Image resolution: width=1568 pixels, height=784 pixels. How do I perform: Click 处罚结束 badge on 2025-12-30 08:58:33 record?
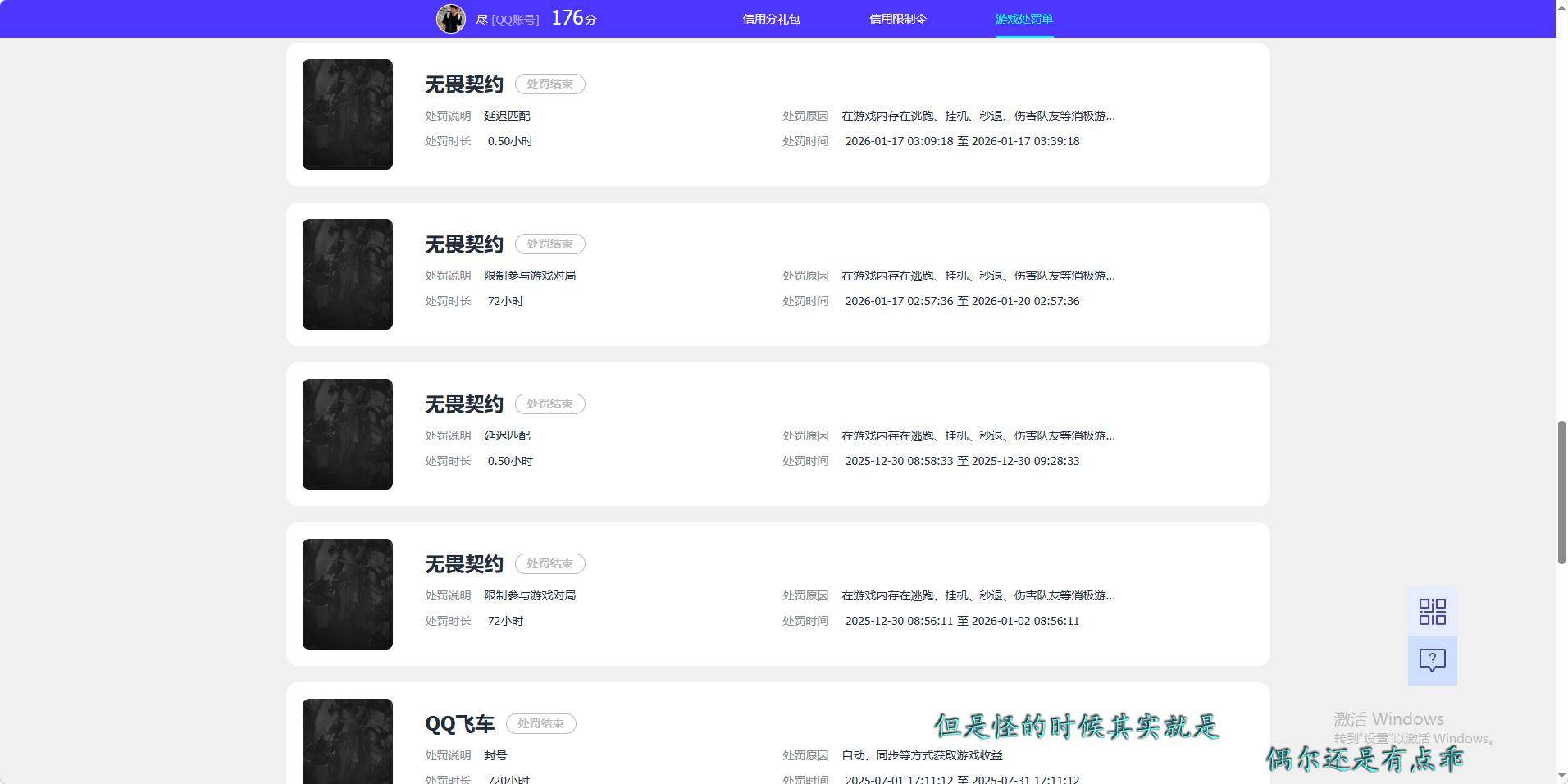coord(549,403)
